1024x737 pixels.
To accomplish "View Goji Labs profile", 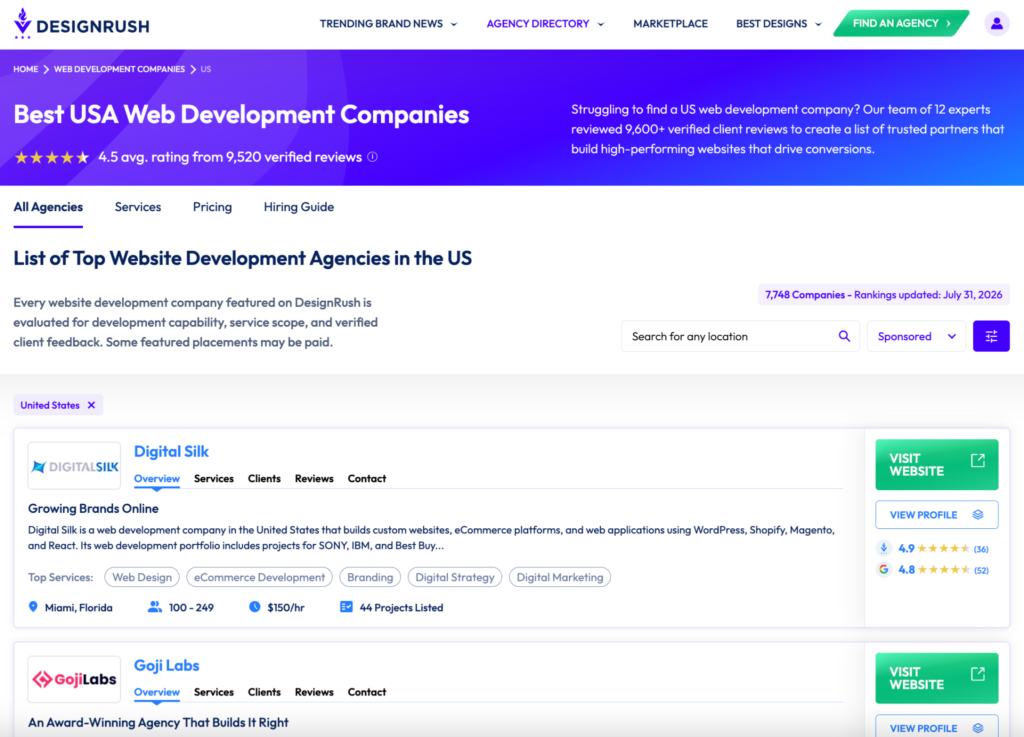I will pyautogui.click(x=936, y=727).
